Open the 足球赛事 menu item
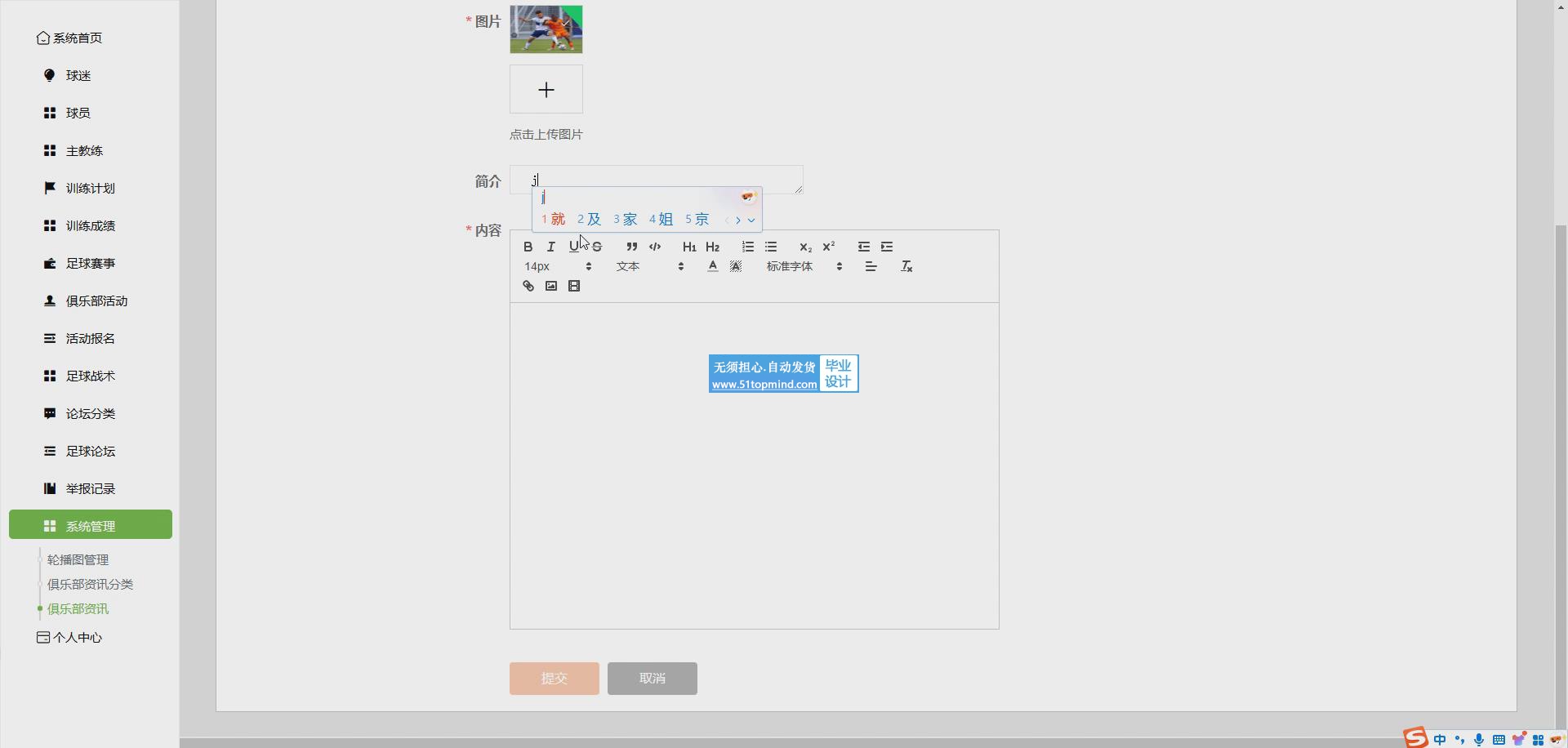The height and width of the screenshot is (748, 1568). [90, 263]
